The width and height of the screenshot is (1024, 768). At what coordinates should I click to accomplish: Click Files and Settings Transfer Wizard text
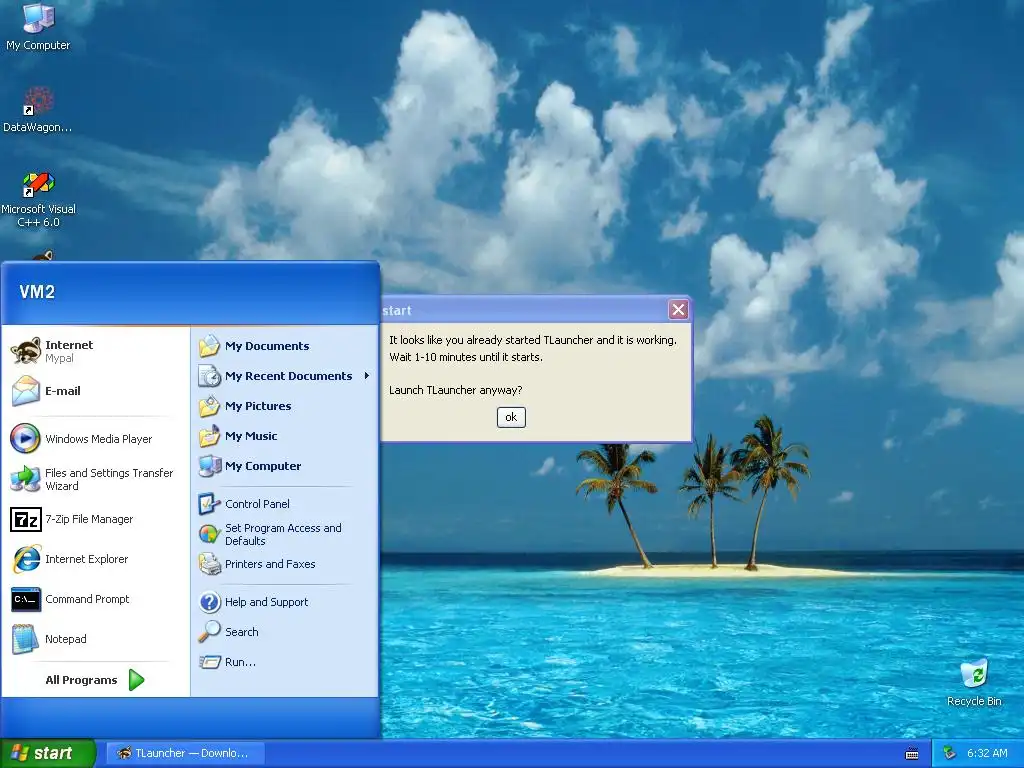tap(109, 479)
